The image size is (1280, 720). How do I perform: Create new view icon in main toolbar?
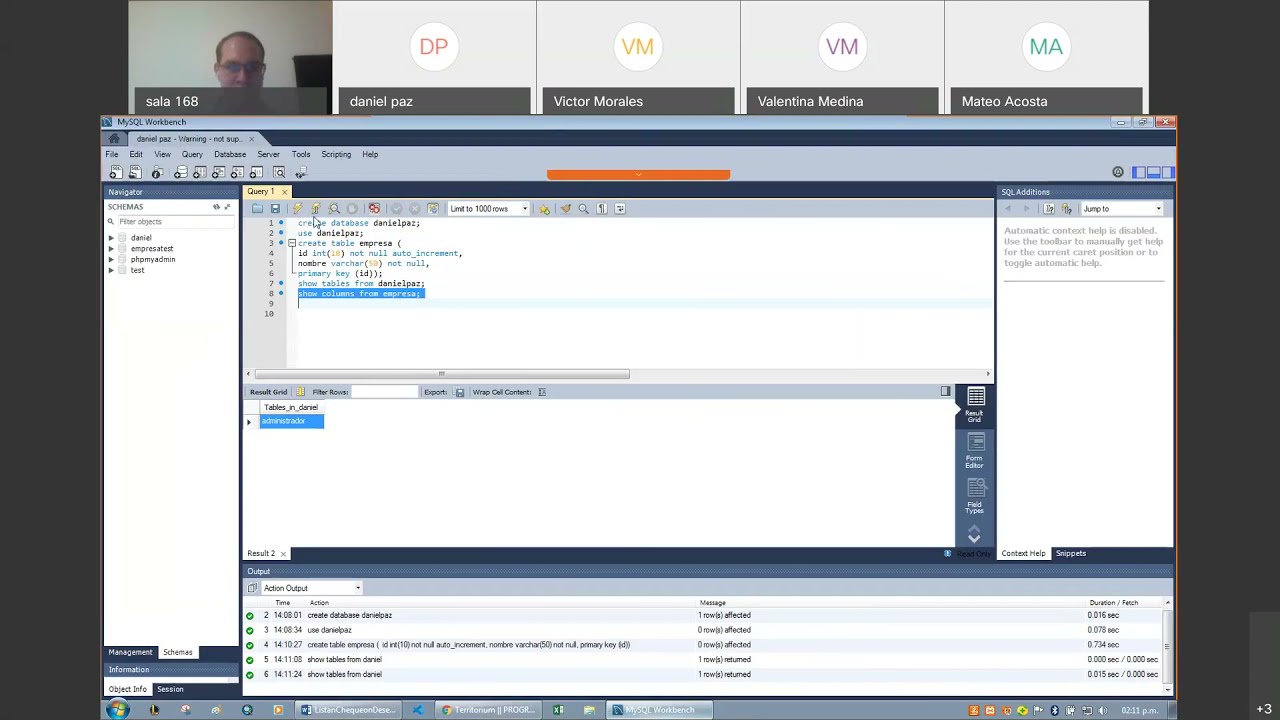218,173
